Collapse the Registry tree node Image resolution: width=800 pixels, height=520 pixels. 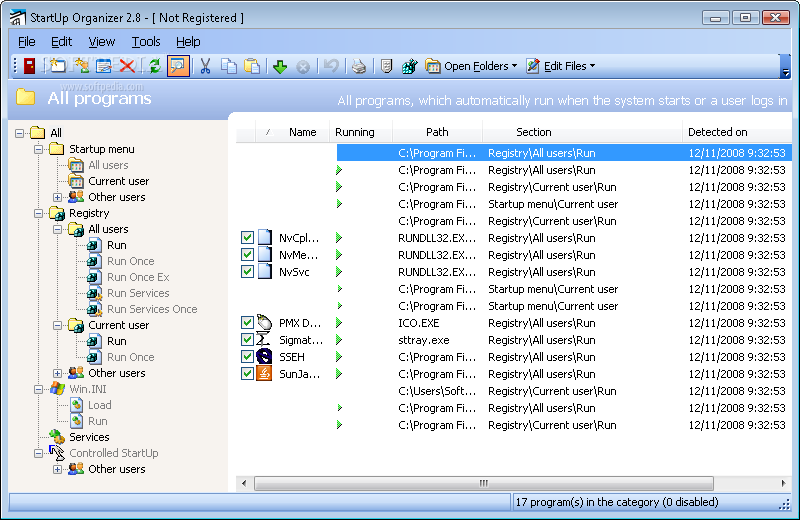coord(38,213)
